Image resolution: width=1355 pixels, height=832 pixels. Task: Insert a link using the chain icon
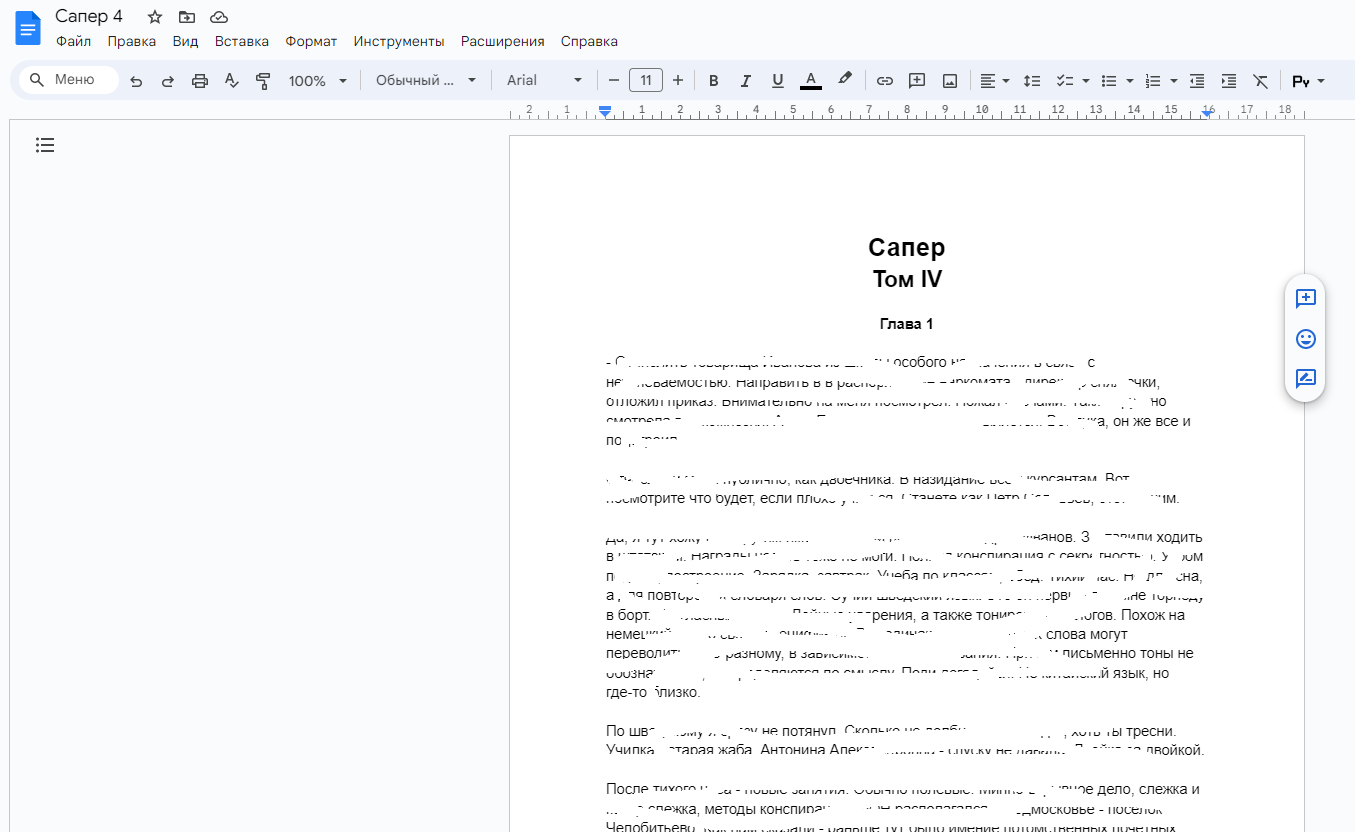click(884, 81)
